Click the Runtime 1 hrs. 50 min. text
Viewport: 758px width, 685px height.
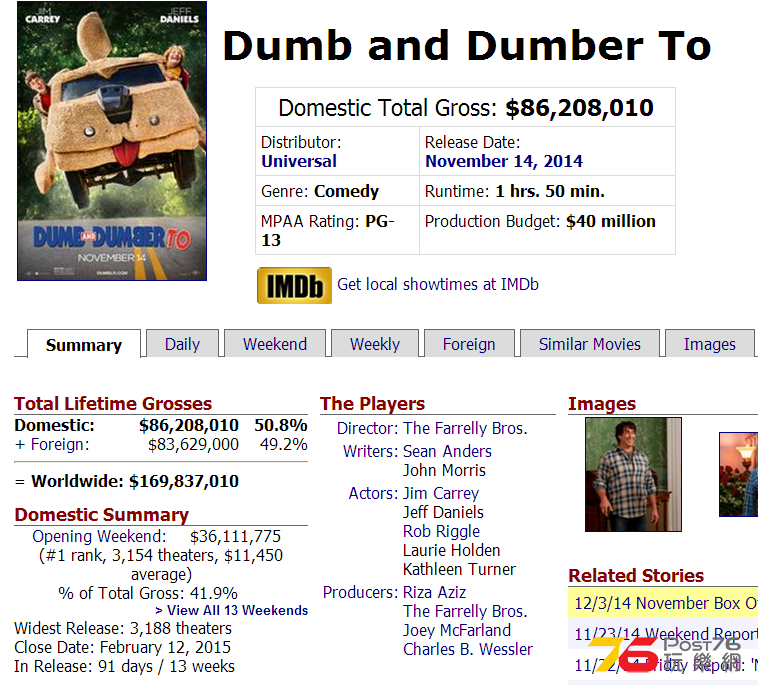coord(514,191)
